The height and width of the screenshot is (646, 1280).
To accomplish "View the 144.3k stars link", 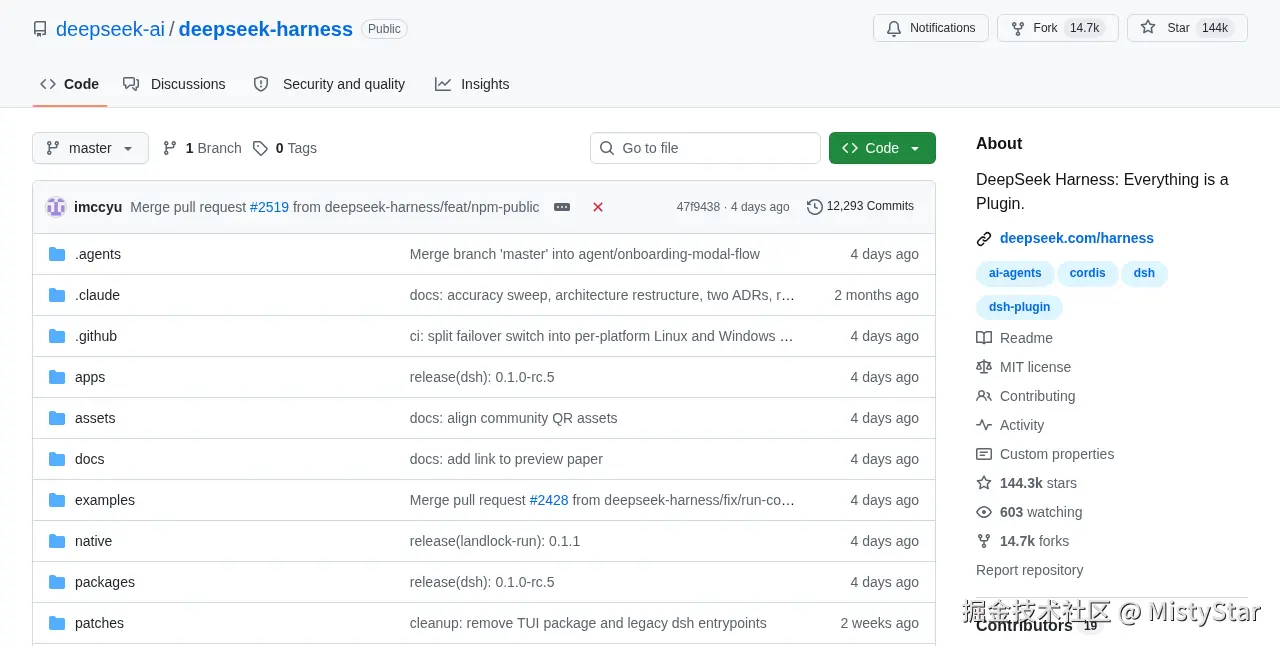I will coord(1038,483).
